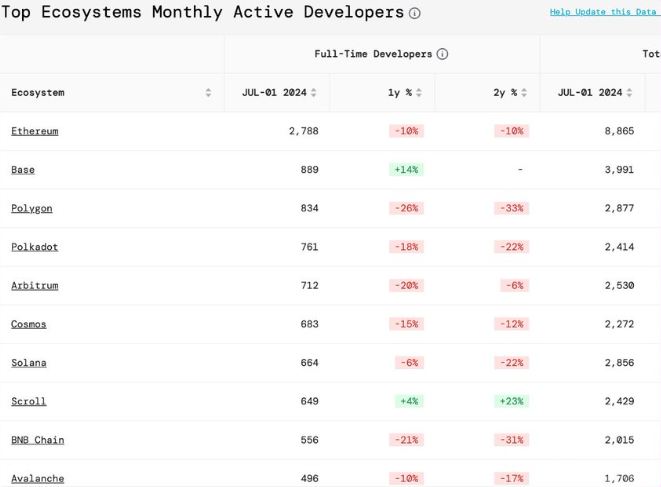The width and height of the screenshot is (661, 487).
Task: Click Polygon total value 2,877
Action: pyautogui.click(x=619, y=208)
